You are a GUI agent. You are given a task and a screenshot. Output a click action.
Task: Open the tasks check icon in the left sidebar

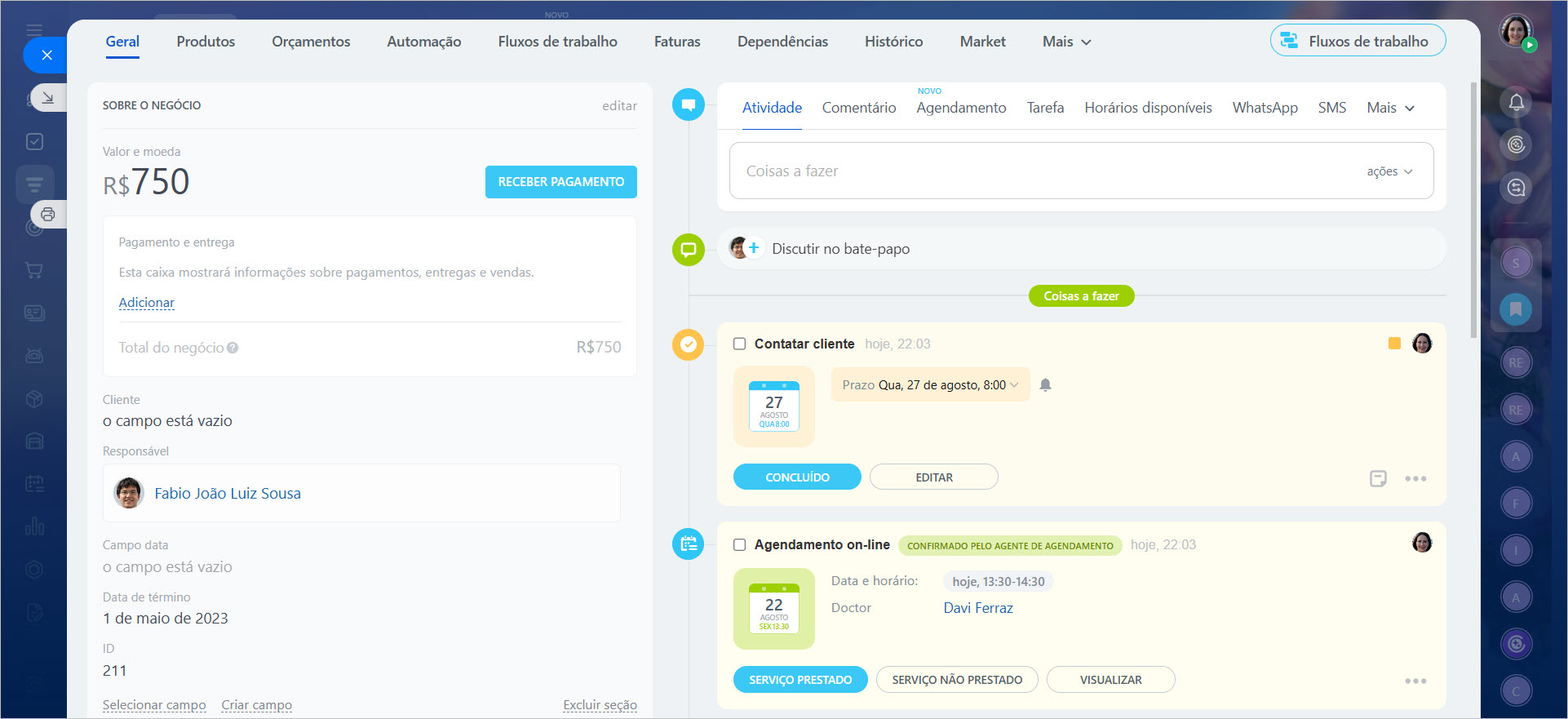click(x=34, y=142)
